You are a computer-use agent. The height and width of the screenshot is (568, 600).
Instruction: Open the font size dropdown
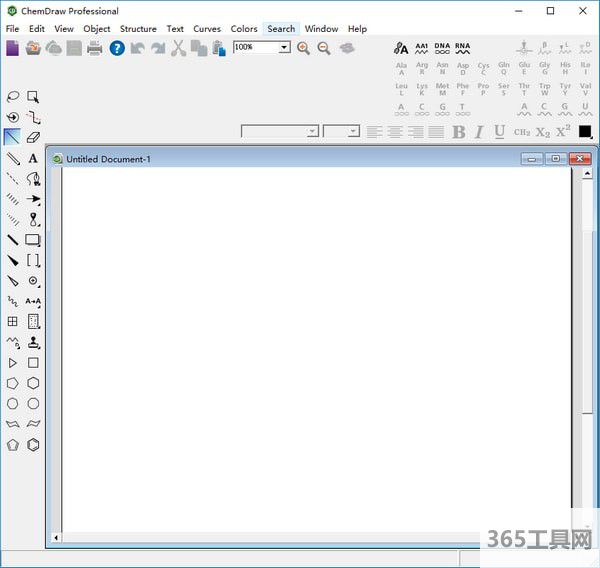click(x=354, y=132)
